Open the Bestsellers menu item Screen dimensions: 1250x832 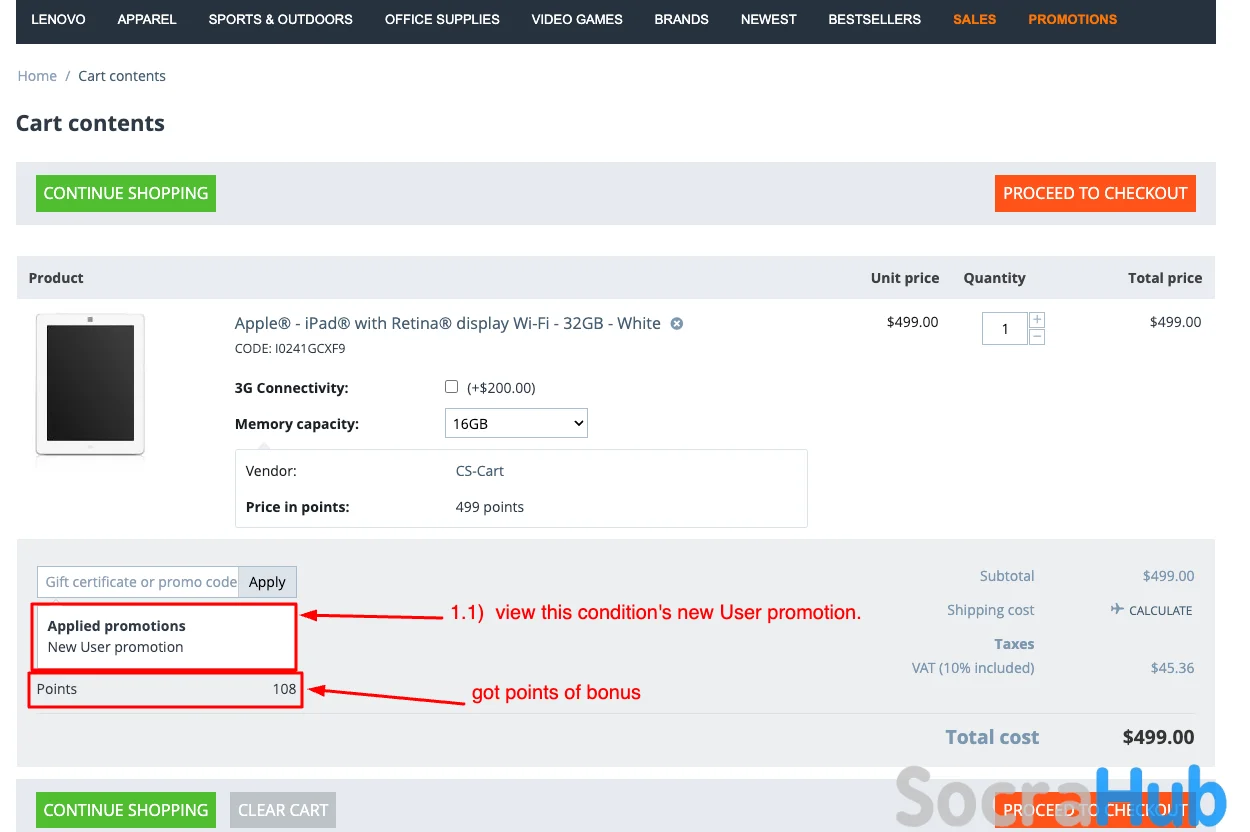[x=874, y=19]
